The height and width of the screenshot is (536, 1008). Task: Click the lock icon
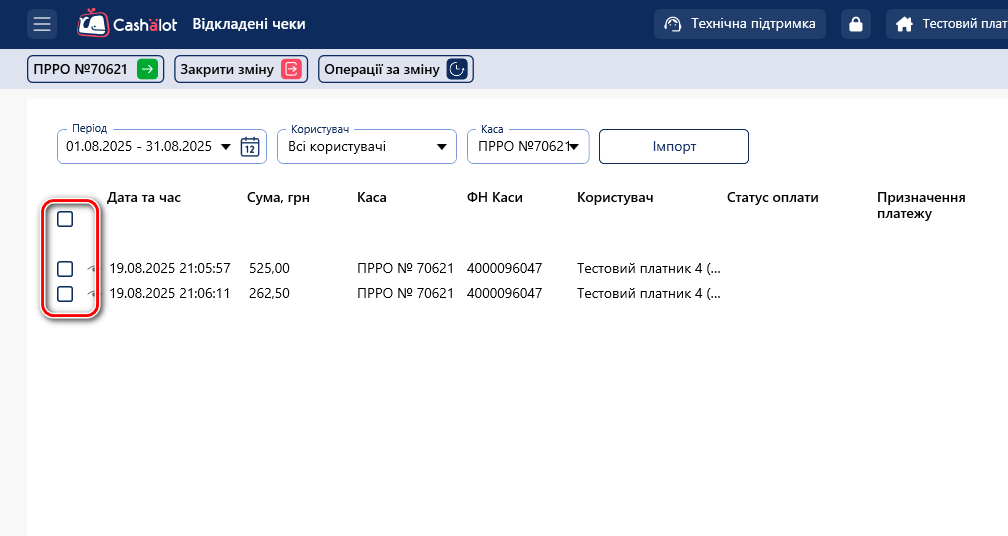[855, 24]
